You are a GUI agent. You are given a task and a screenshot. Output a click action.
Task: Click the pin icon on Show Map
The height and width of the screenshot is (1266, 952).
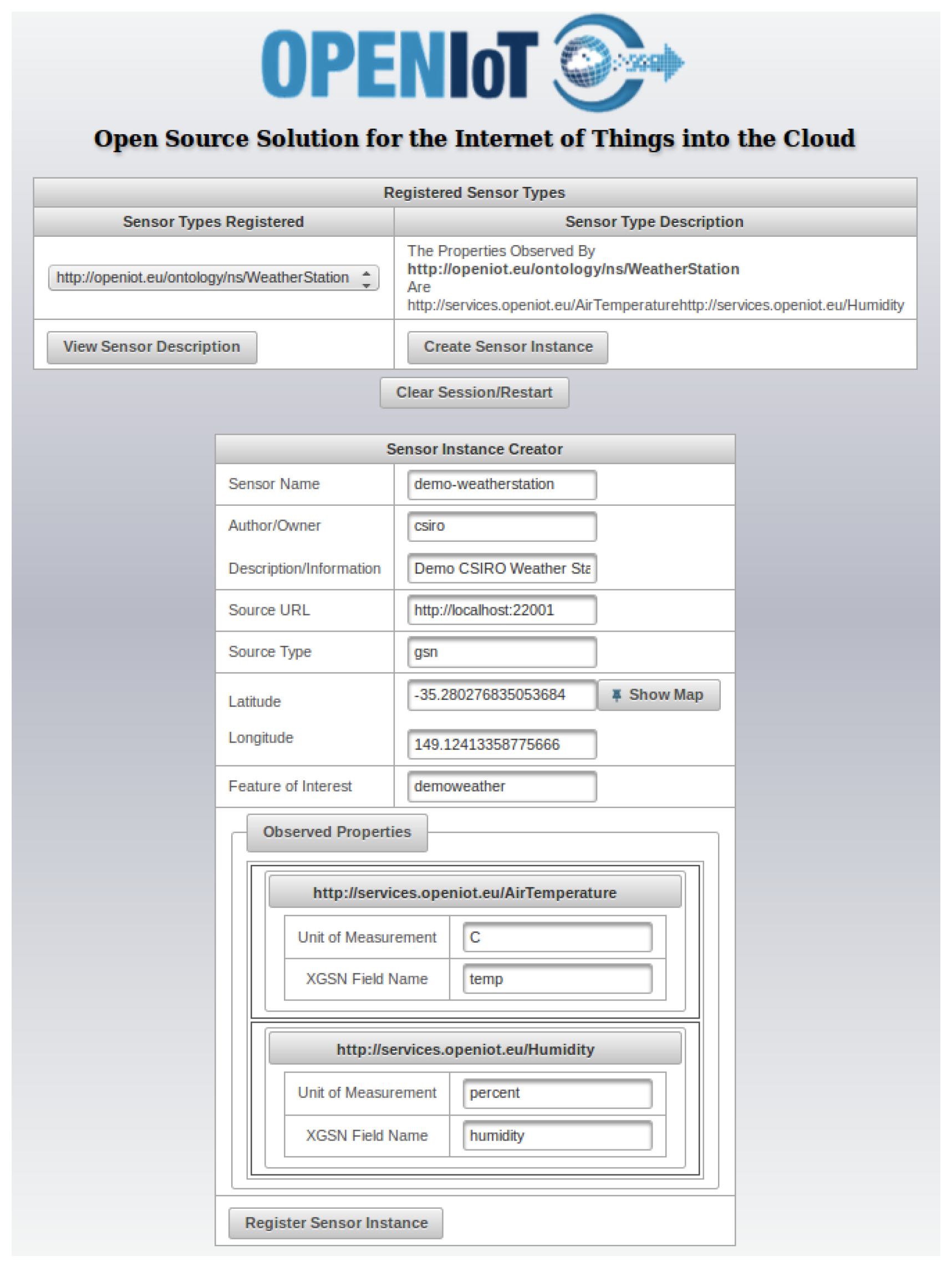tap(616, 695)
